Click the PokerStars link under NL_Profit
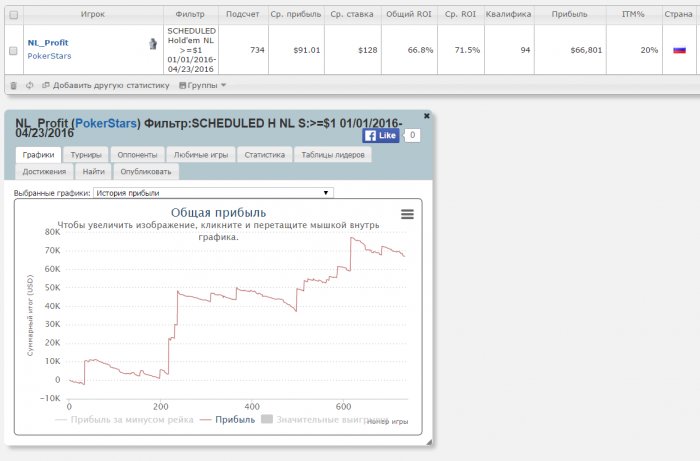700x461 pixels. [49, 56]
